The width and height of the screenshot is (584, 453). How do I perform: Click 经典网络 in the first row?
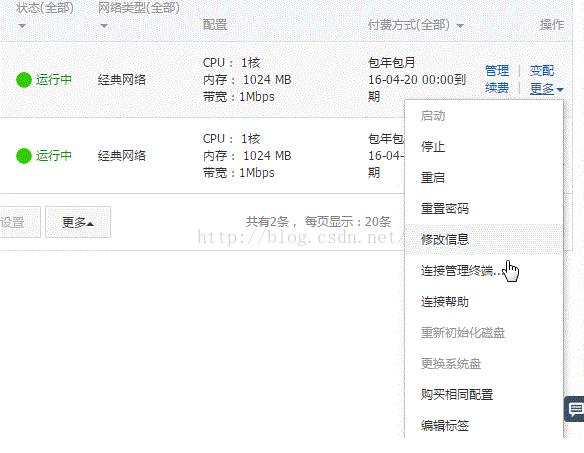pos(121,80)
